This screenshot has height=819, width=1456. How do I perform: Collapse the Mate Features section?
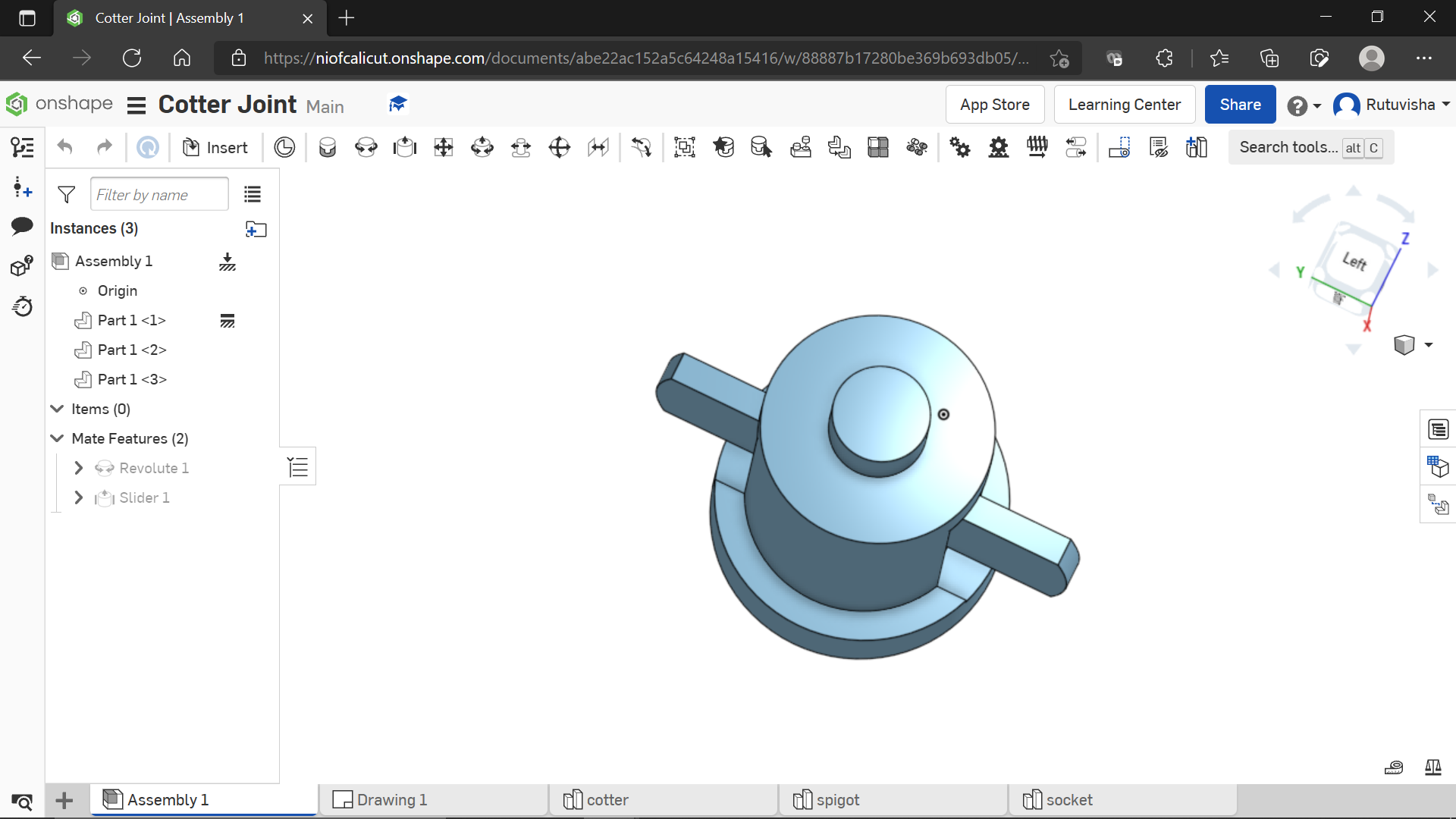58,438
